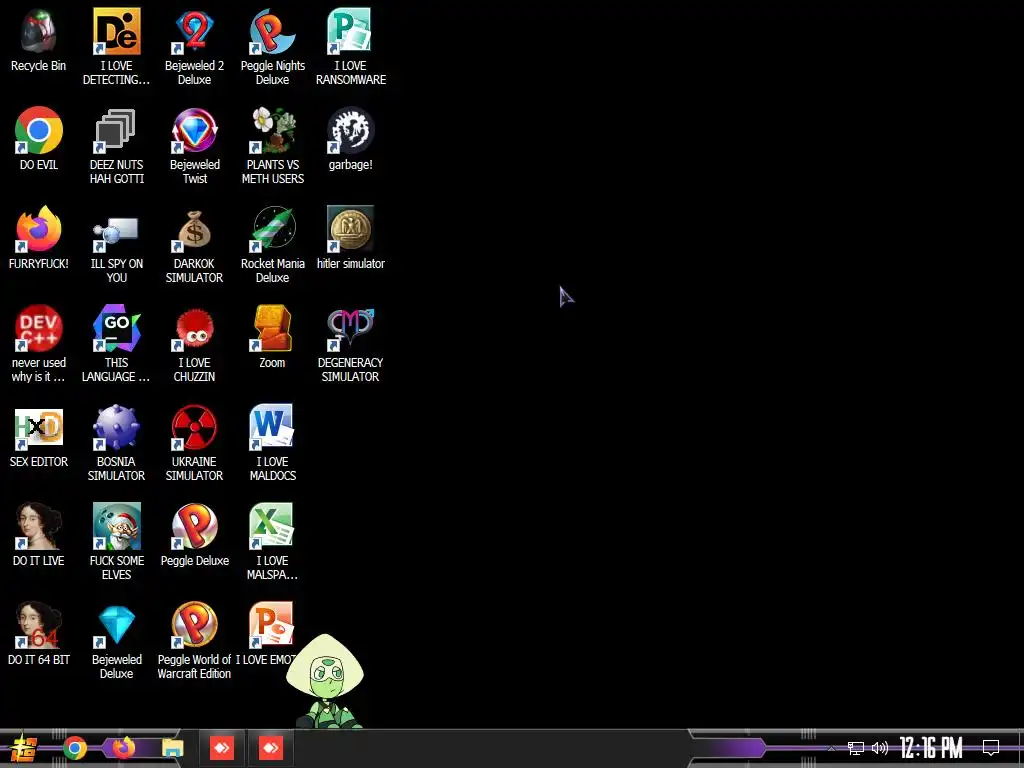Select the gray stacked-windows shortcut icon

pos(116,130)
